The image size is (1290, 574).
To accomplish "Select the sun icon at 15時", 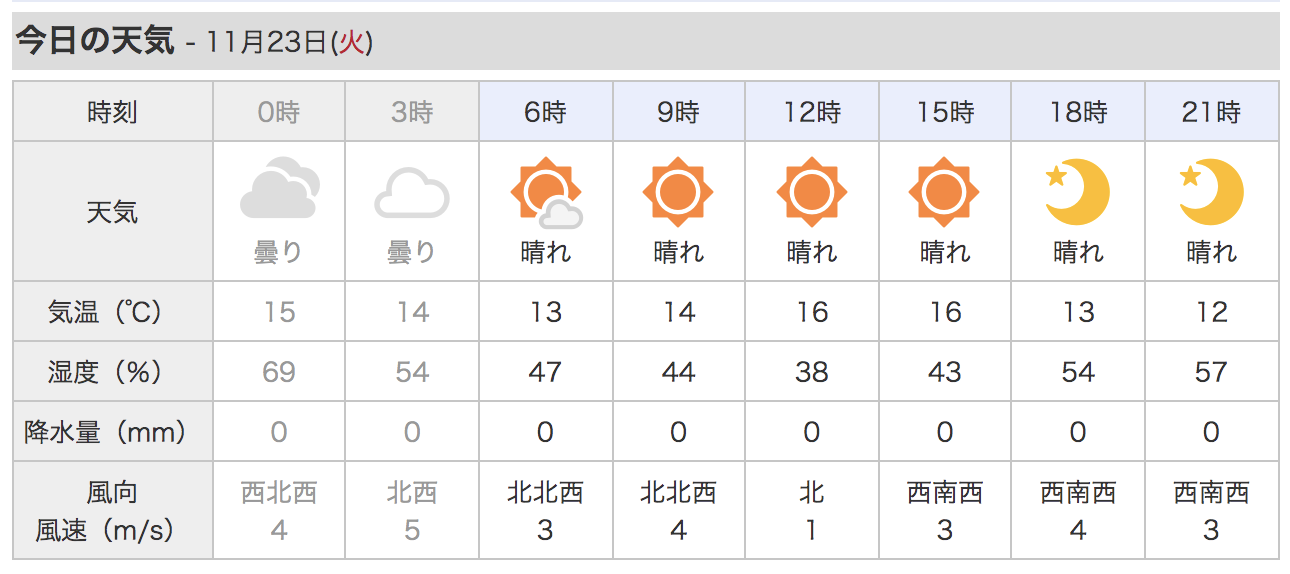I will pos(944,192).
